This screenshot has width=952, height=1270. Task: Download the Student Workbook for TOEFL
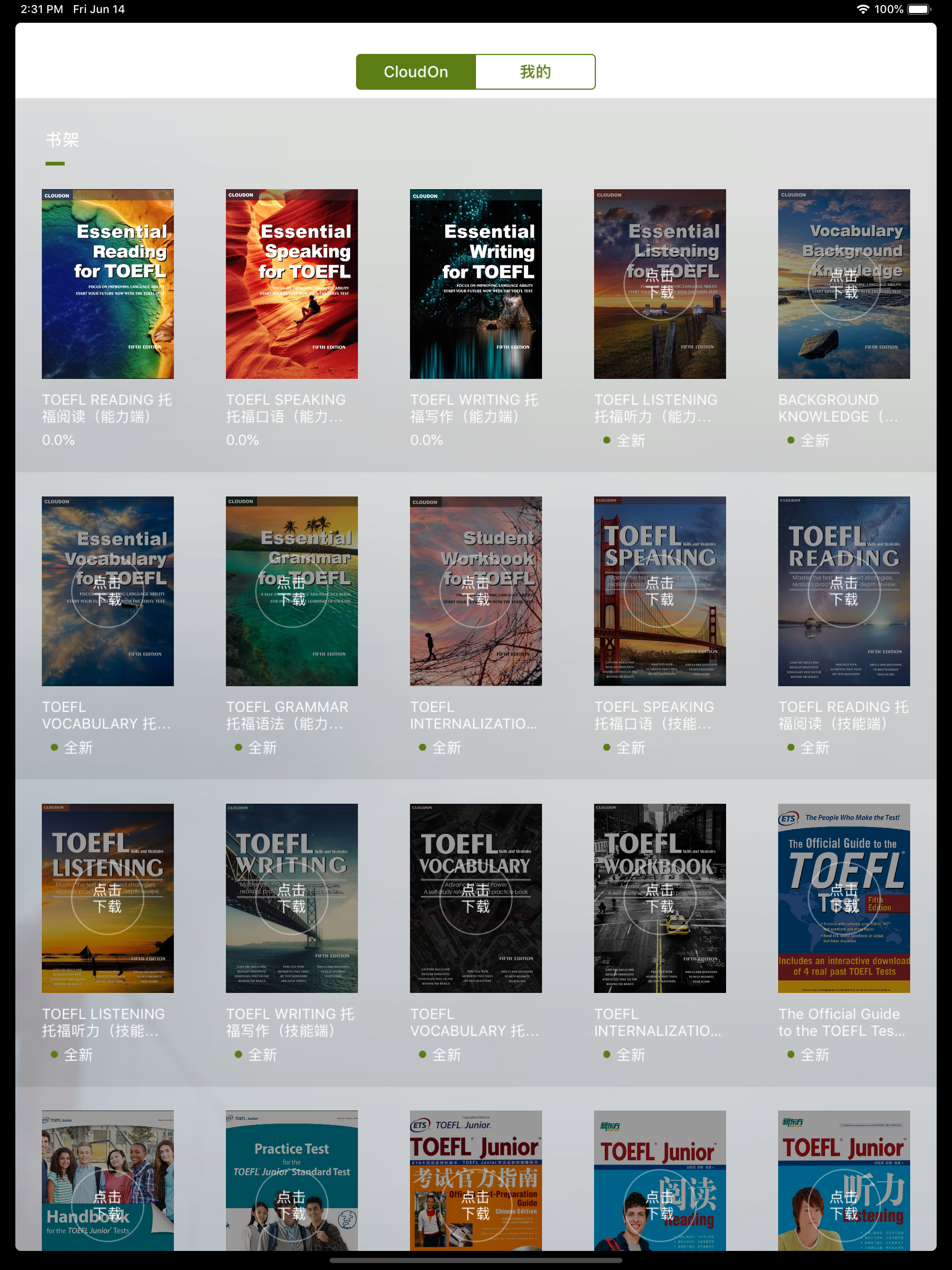point(476,591)
